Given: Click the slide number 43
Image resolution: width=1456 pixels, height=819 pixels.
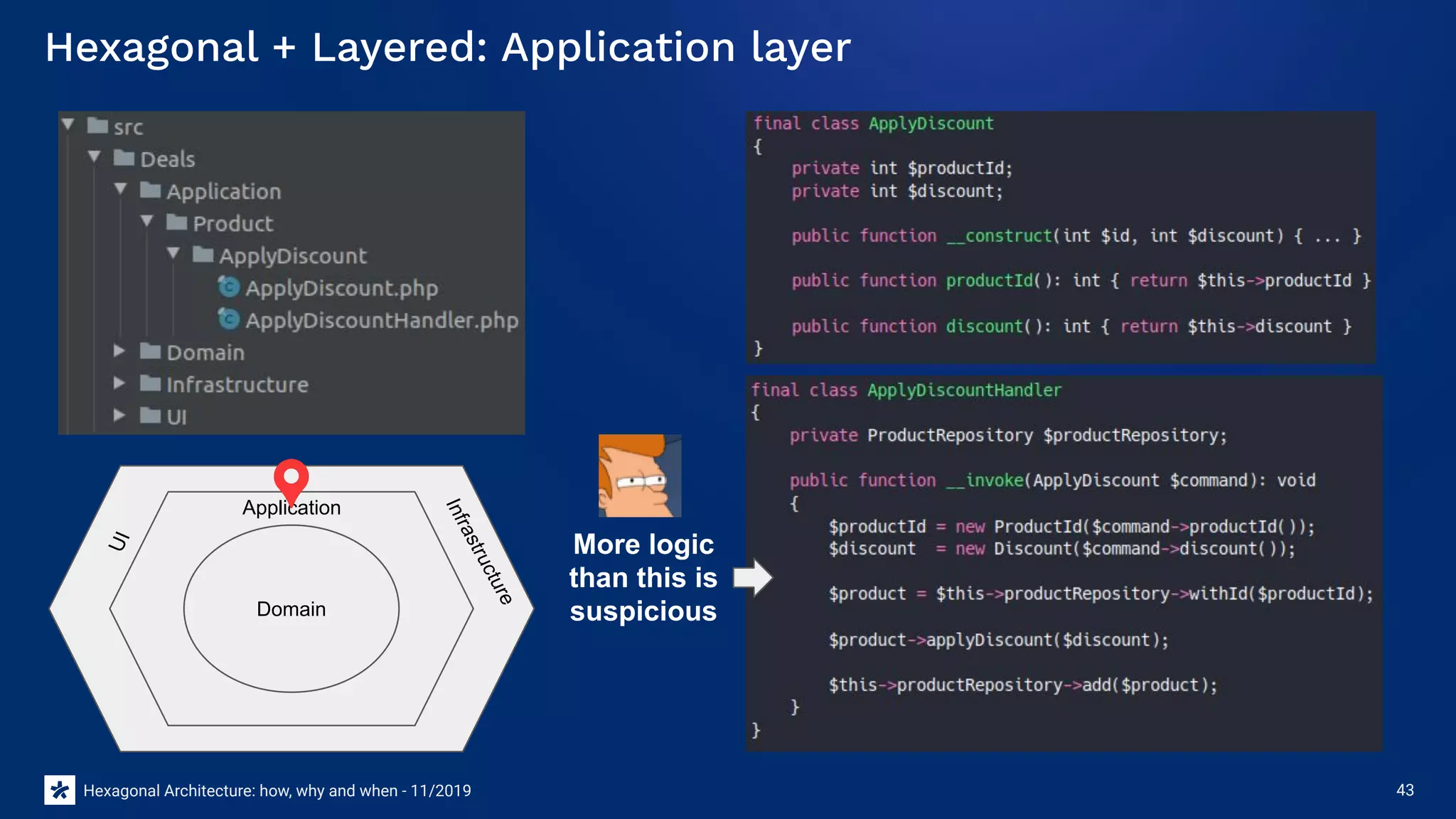Looking at the screenshot, I should click(x=1405, y=790).
